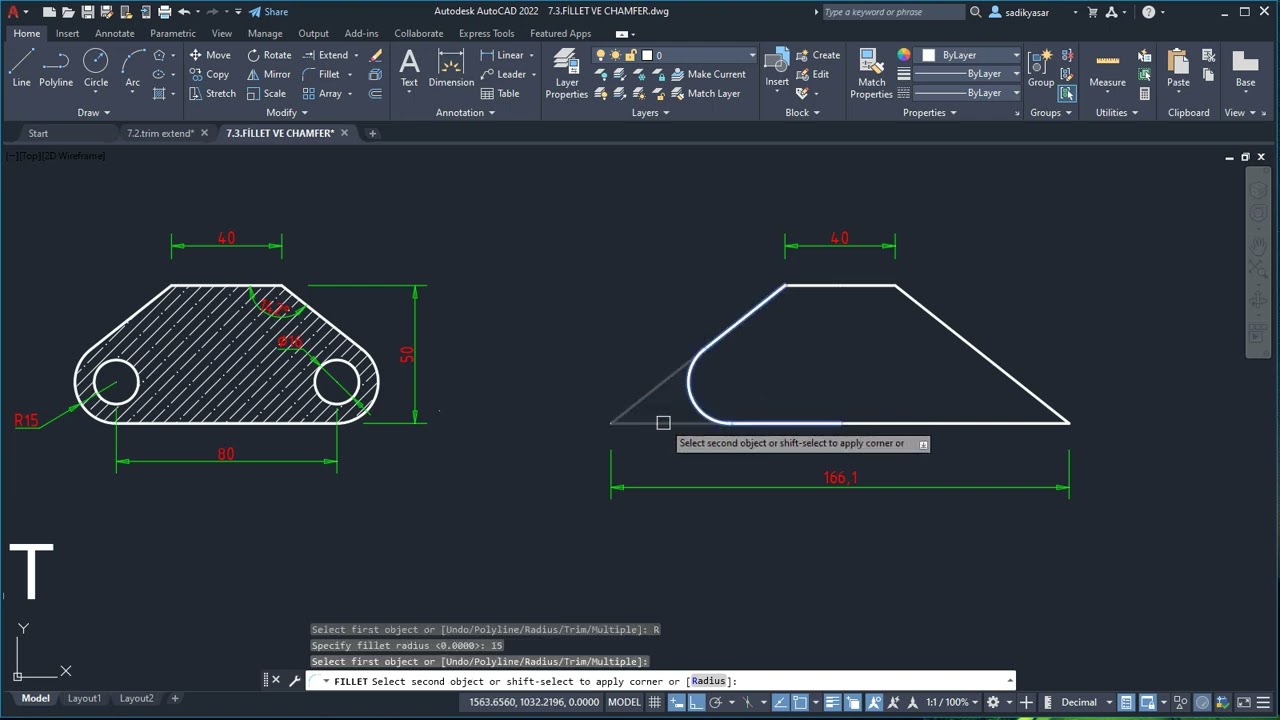Viewport: 1280px width, 720px height.
Task: Activate the Rotate command
Action: point(269,55)
